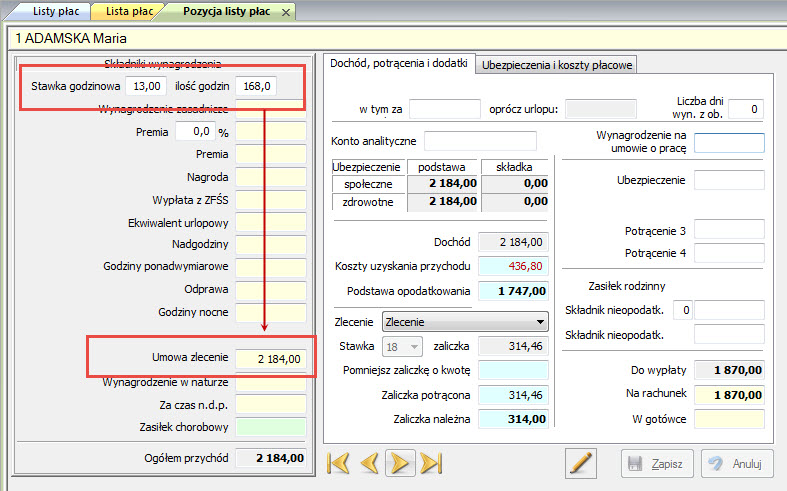787x491 pixels.
Task: Go to the next record arrow
Action: pyautogui.click(x=400, y=463)
